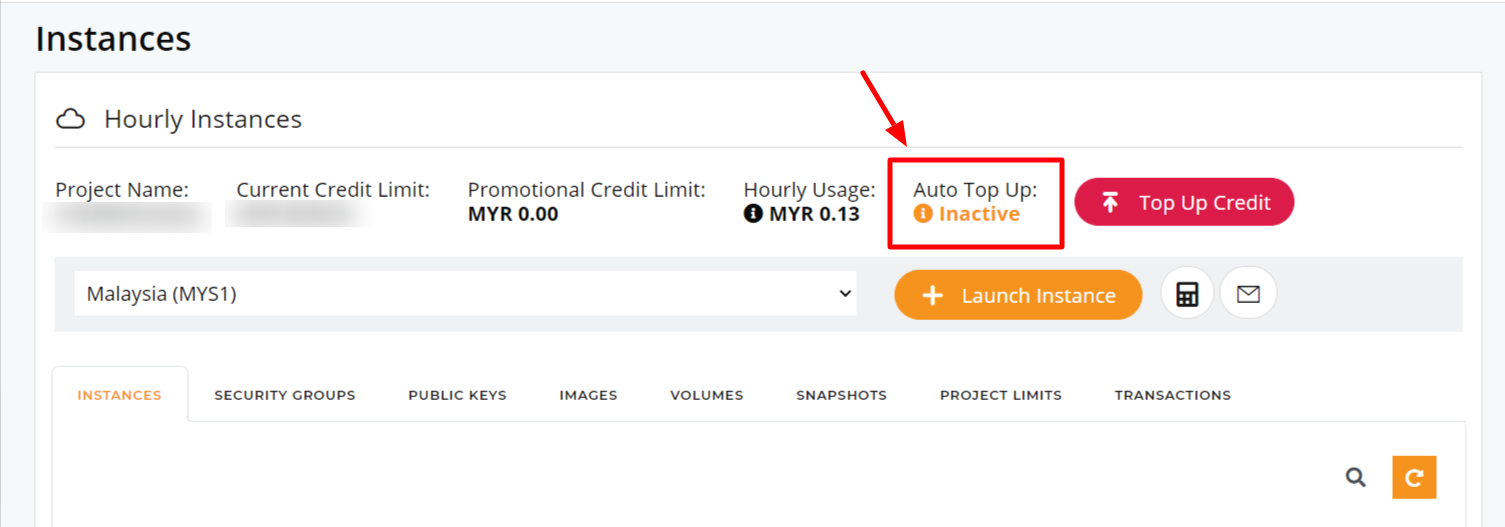The image size is (1505, 527).
Task: Select the Images tab
Action: click(588, 395)
